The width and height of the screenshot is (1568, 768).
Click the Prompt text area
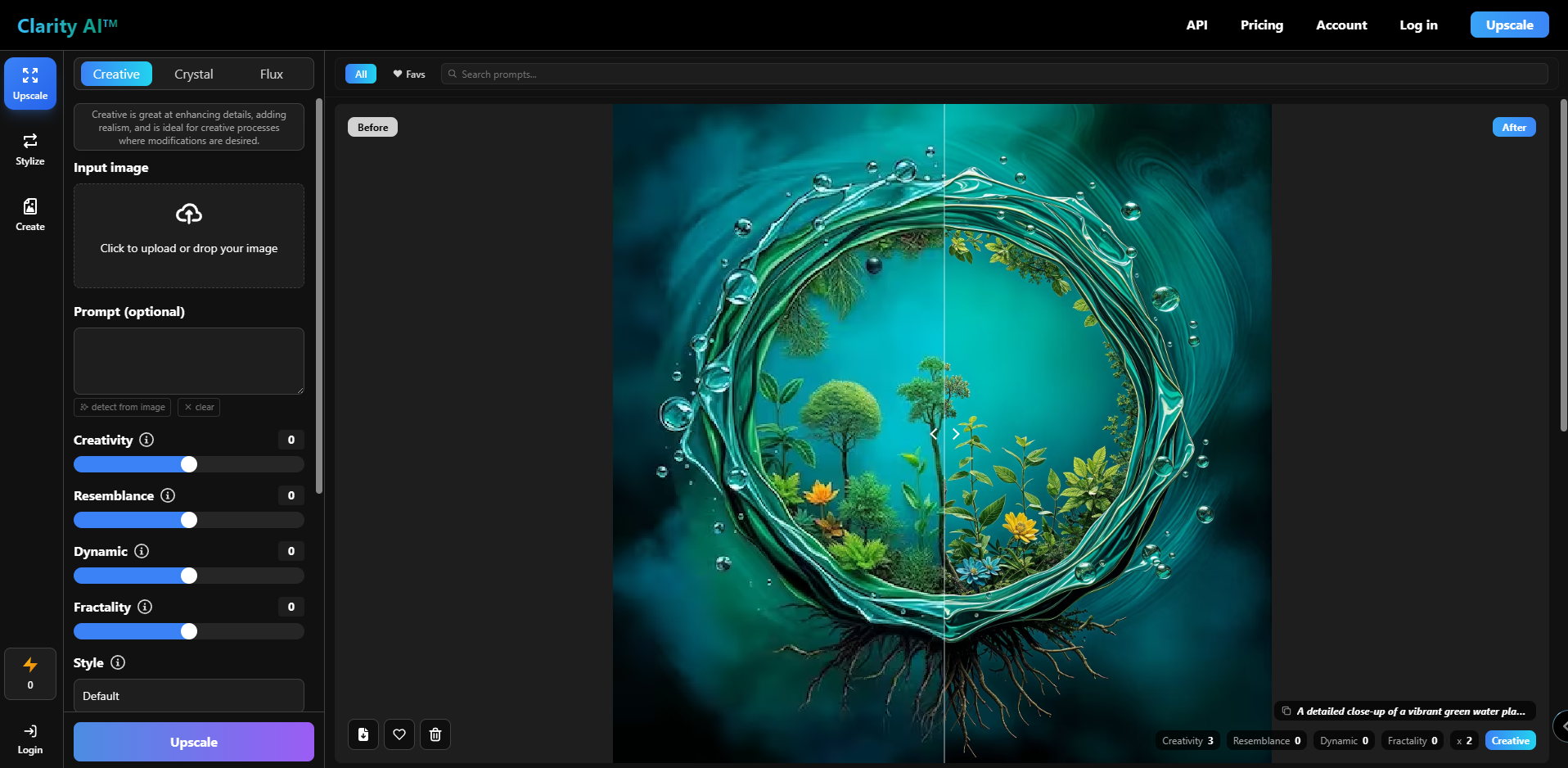coord(189,361)
